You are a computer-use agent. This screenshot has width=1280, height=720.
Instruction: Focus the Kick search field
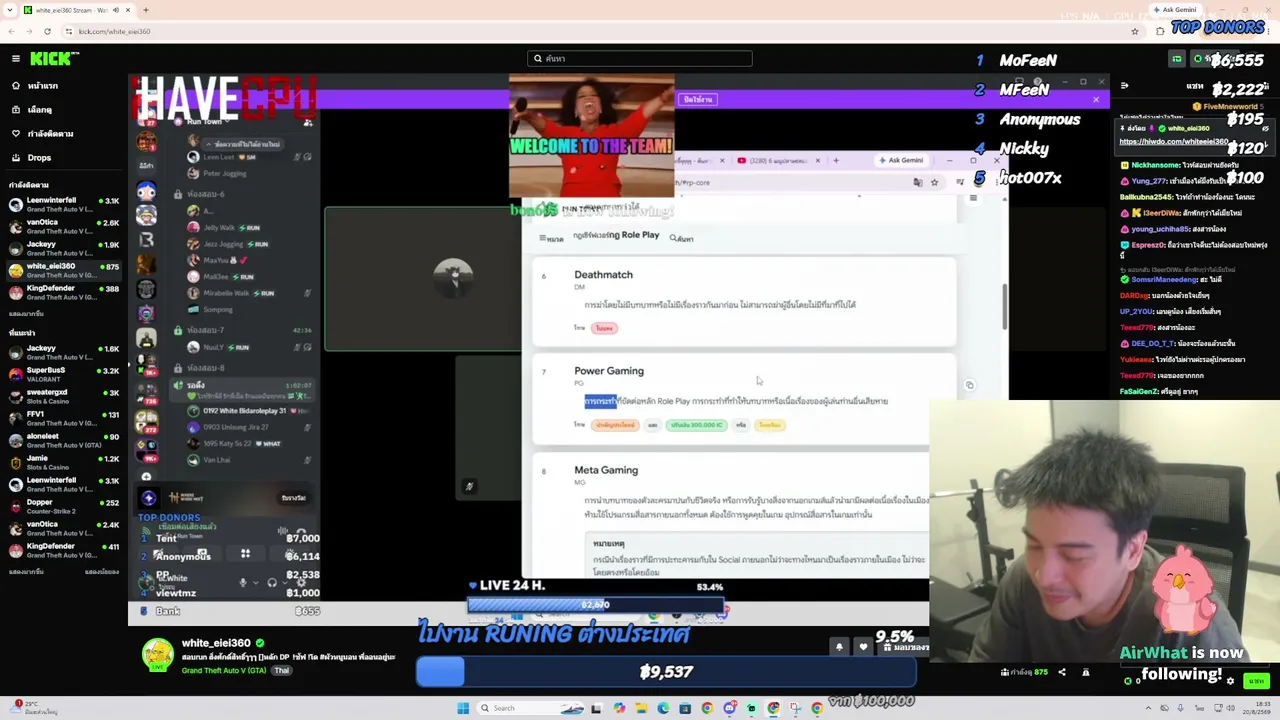(640, 59)
